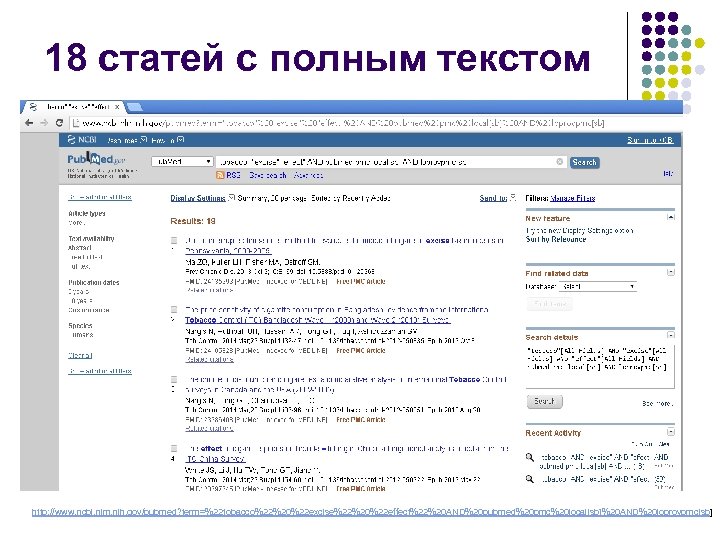This screenshot has height=540, width=720.
Task: Tick checkbox of first result Ma ZQ
Action: 174,240
